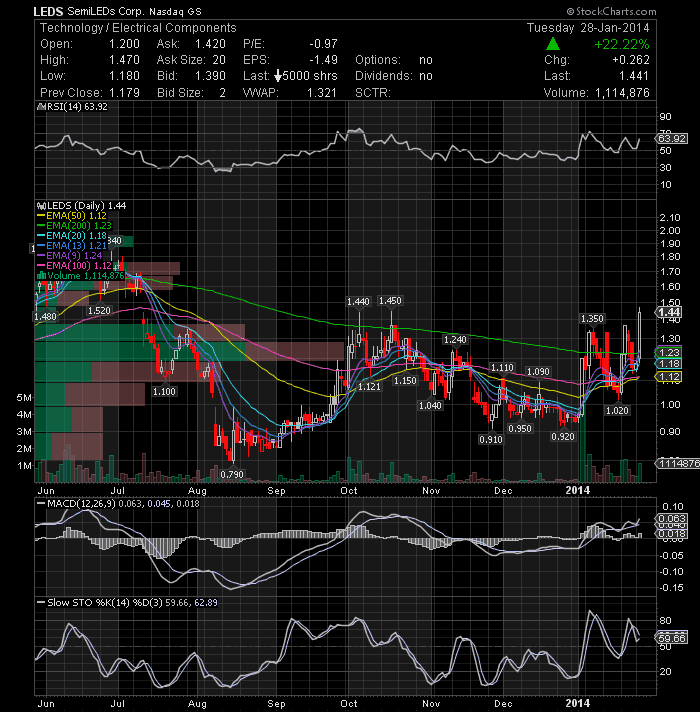The height and width of the screenshot is (712, 700).
Task: Click the +22.22% percent change value
Action: click(621, 44)
